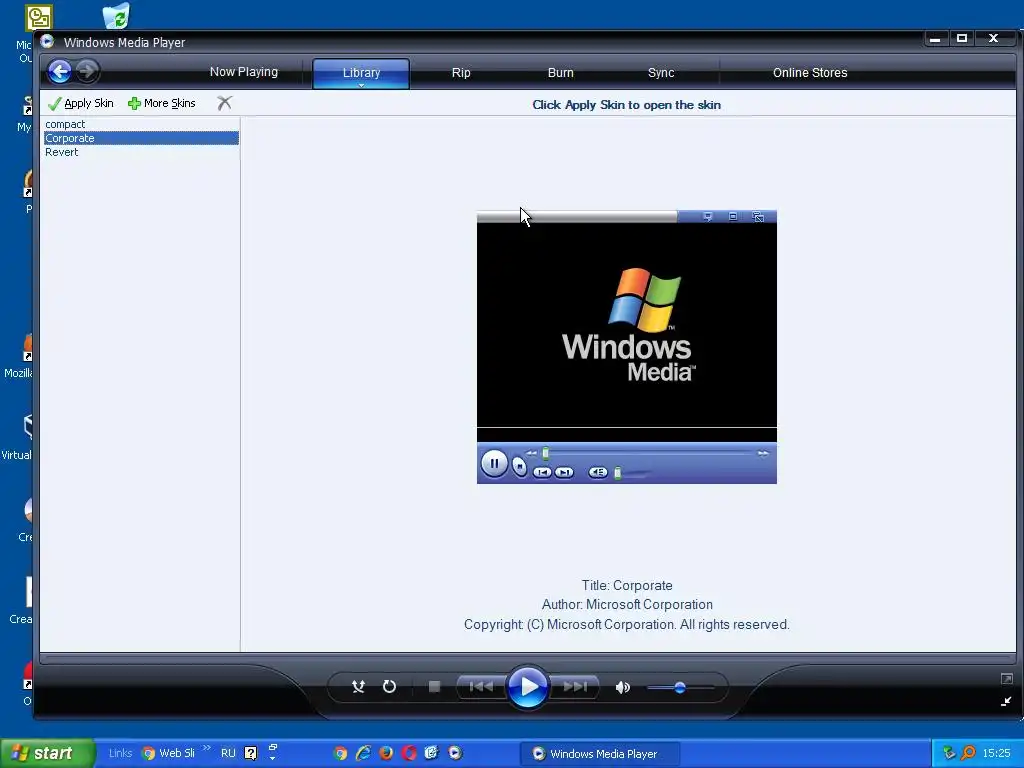The width and height of the screenshot is (1024, 768).
Task: Switch to the Library tab
Action: pyautogui.click(x=361, y=72)
